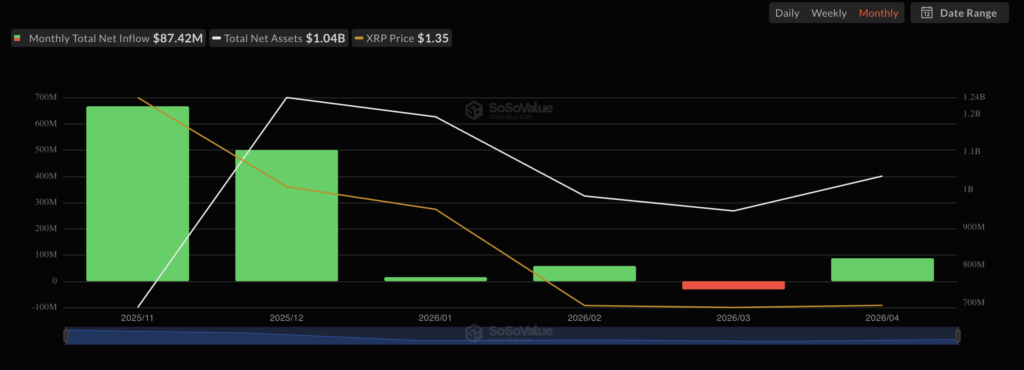Image resolution: width=1024 pixels, height=370 pixels.
Task: Click the 1.24B right axis value
Action: (974, 97)
